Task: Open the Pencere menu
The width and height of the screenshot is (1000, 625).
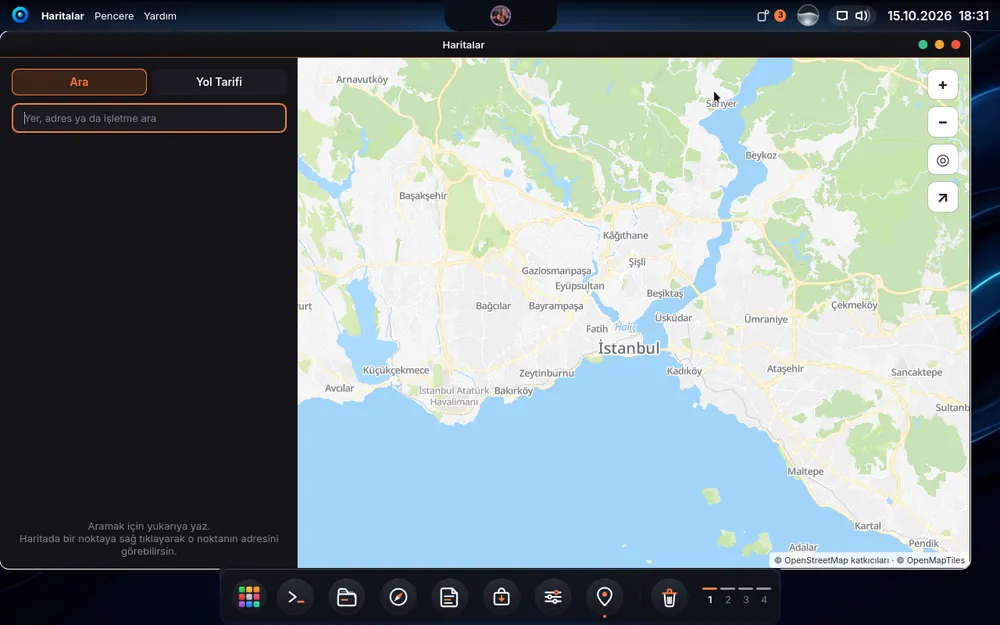Action: click(x=114, y=16)
